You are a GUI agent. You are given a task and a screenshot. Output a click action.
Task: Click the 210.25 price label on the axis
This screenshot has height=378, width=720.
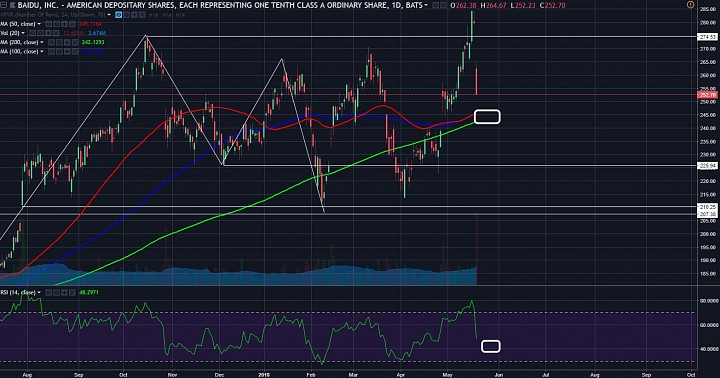(707, 207)
